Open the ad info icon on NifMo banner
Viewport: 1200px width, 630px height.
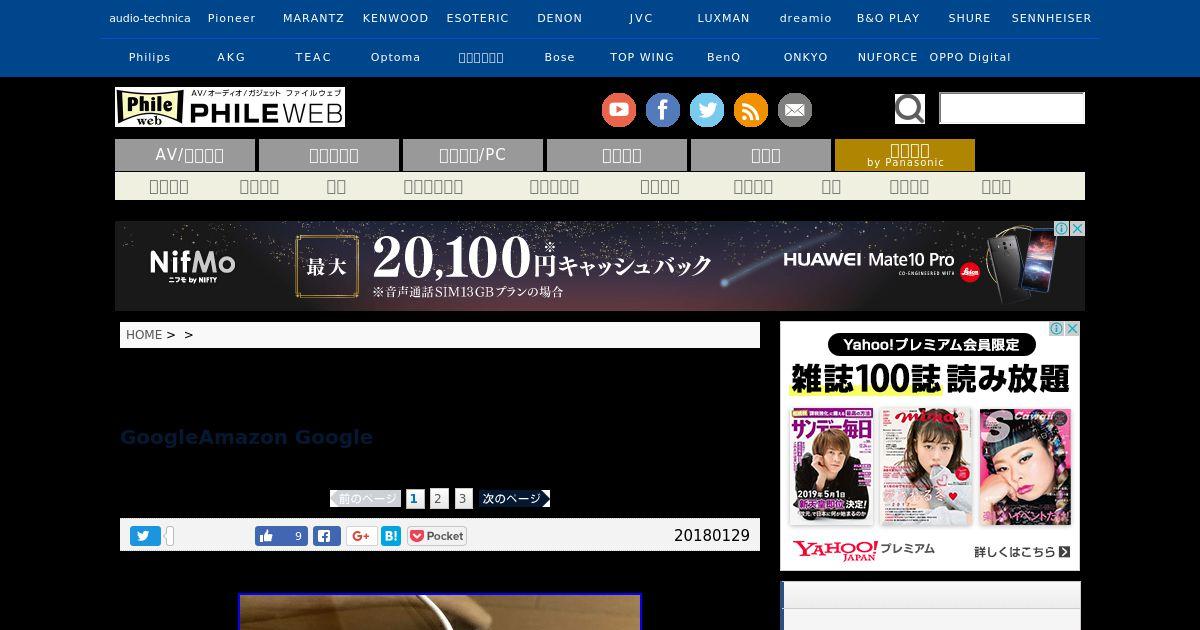(1063, 229)
